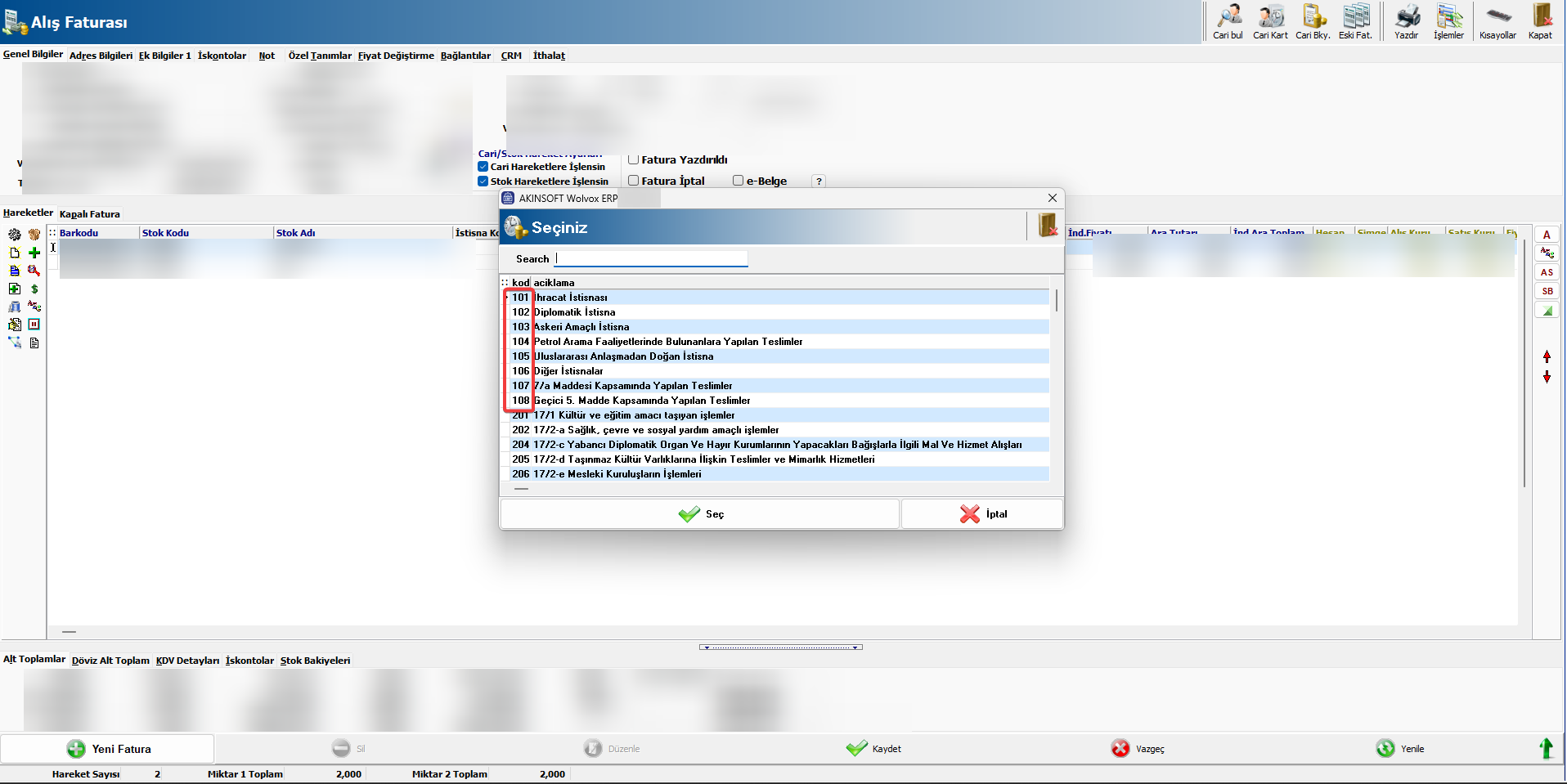Click the Kısayollar toolbar icon

pos(1497,21)
